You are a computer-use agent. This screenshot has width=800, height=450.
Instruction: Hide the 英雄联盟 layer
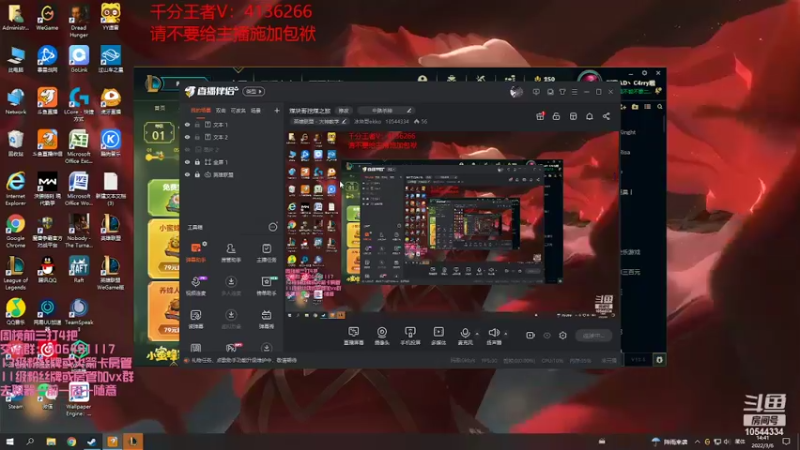coord(187,174)
